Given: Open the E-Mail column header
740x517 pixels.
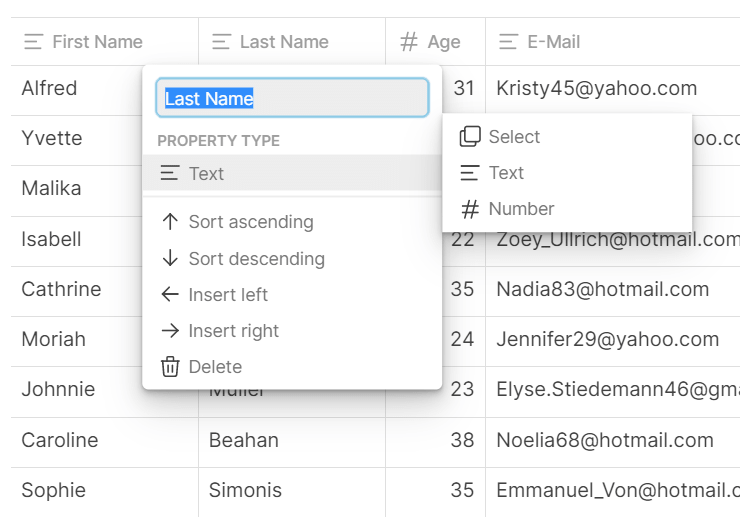Looking at the screenshot, I should click(x=553, y=42).
